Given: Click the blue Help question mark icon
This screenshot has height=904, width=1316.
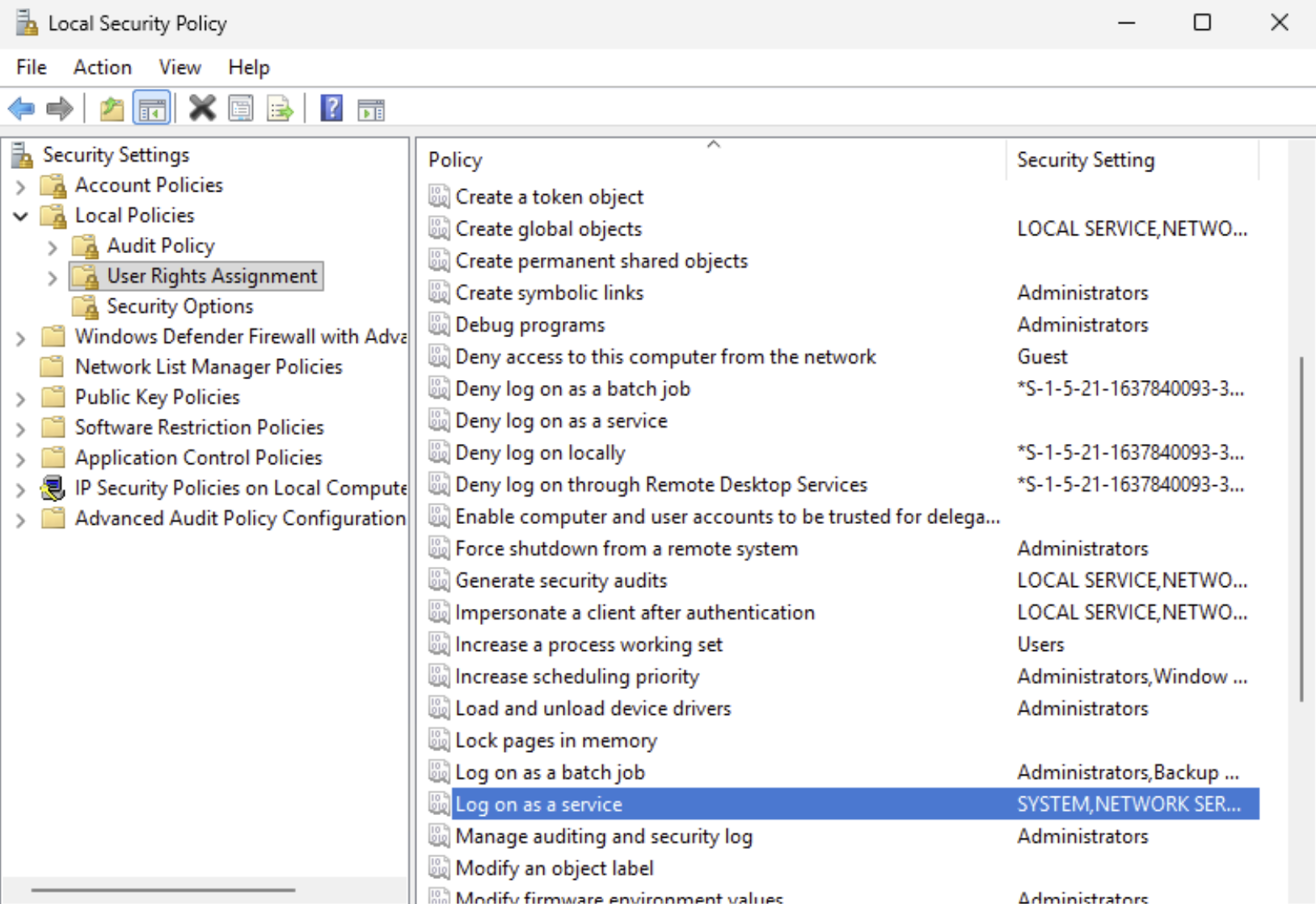Looking at the screenshot, I should coord(331,108).
